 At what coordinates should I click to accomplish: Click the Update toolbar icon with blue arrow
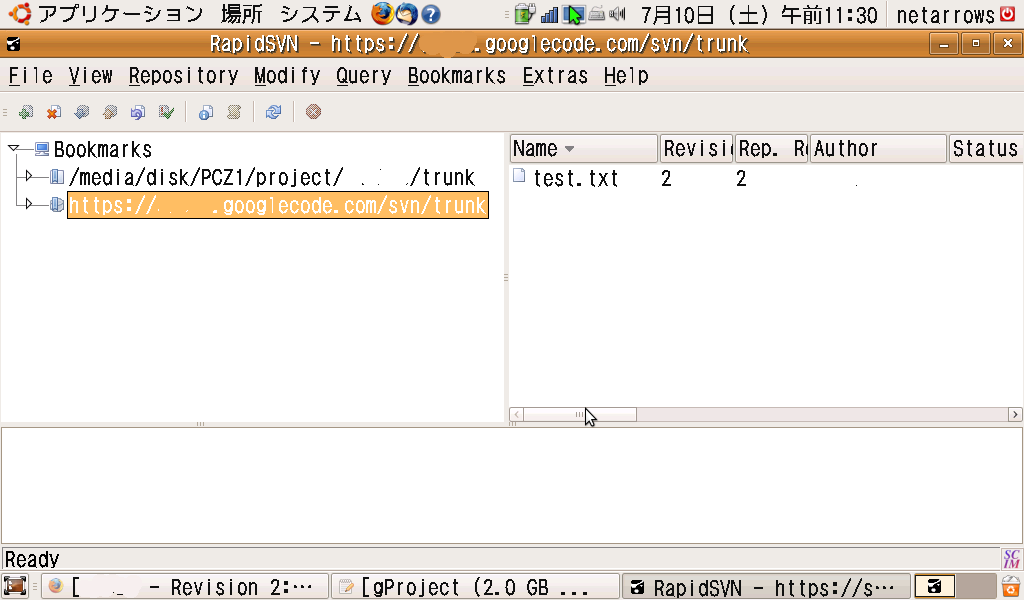pyautogui.click(x=82, y=112)
